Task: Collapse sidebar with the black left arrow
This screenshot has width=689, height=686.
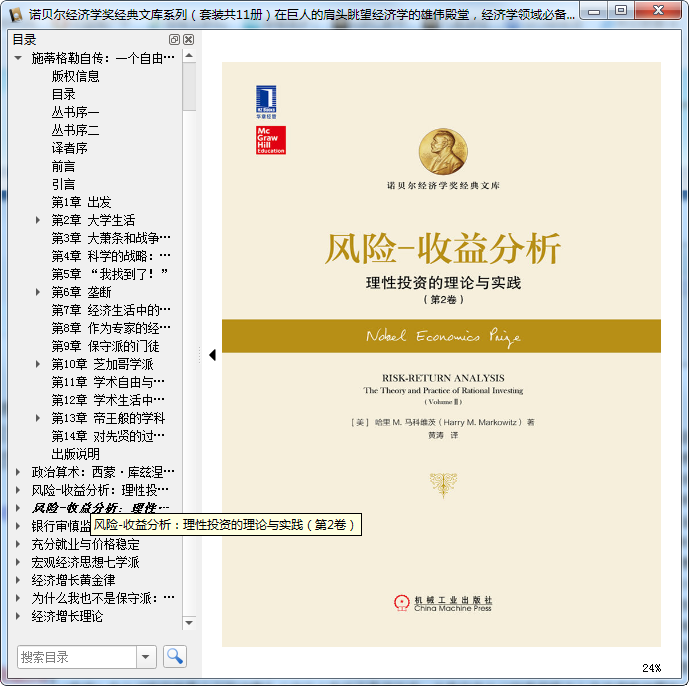Action: (213, 355)
